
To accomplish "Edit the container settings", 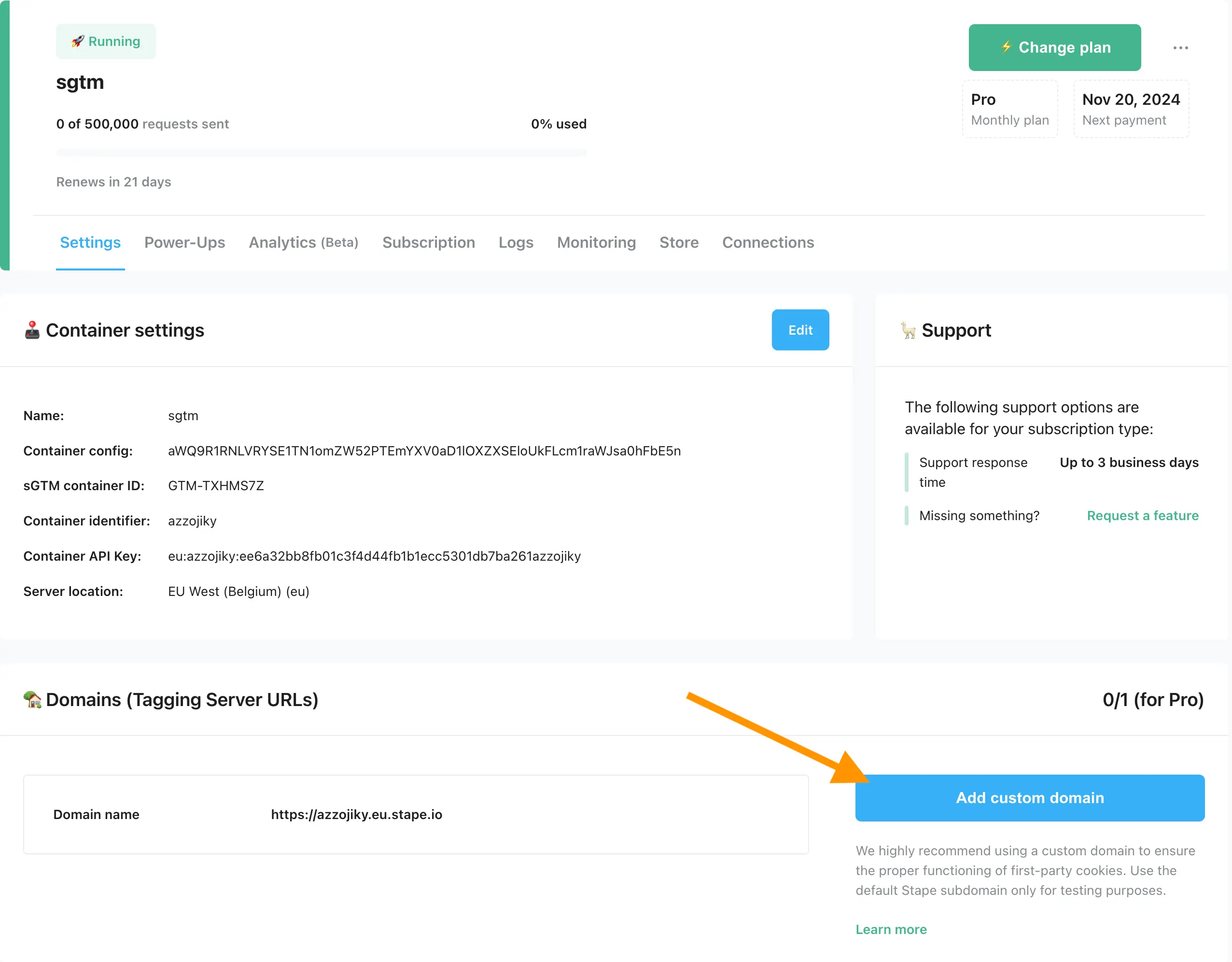I will click(x=800, y=330).
